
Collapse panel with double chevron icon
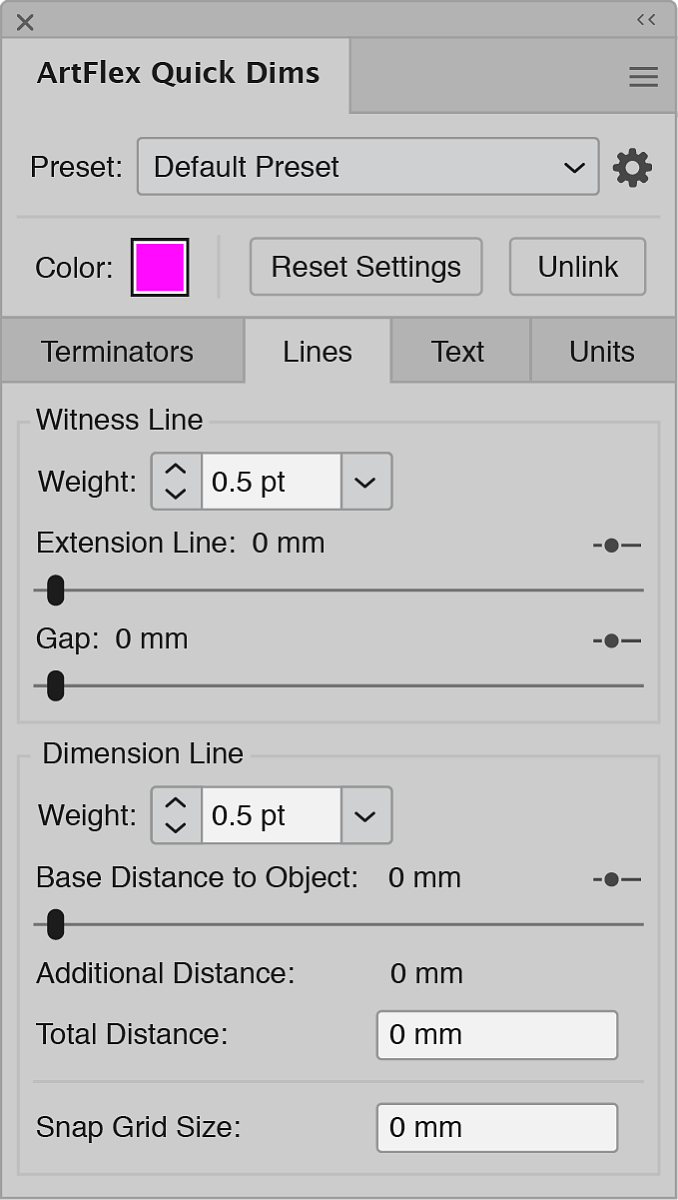[x=646, y=20]
